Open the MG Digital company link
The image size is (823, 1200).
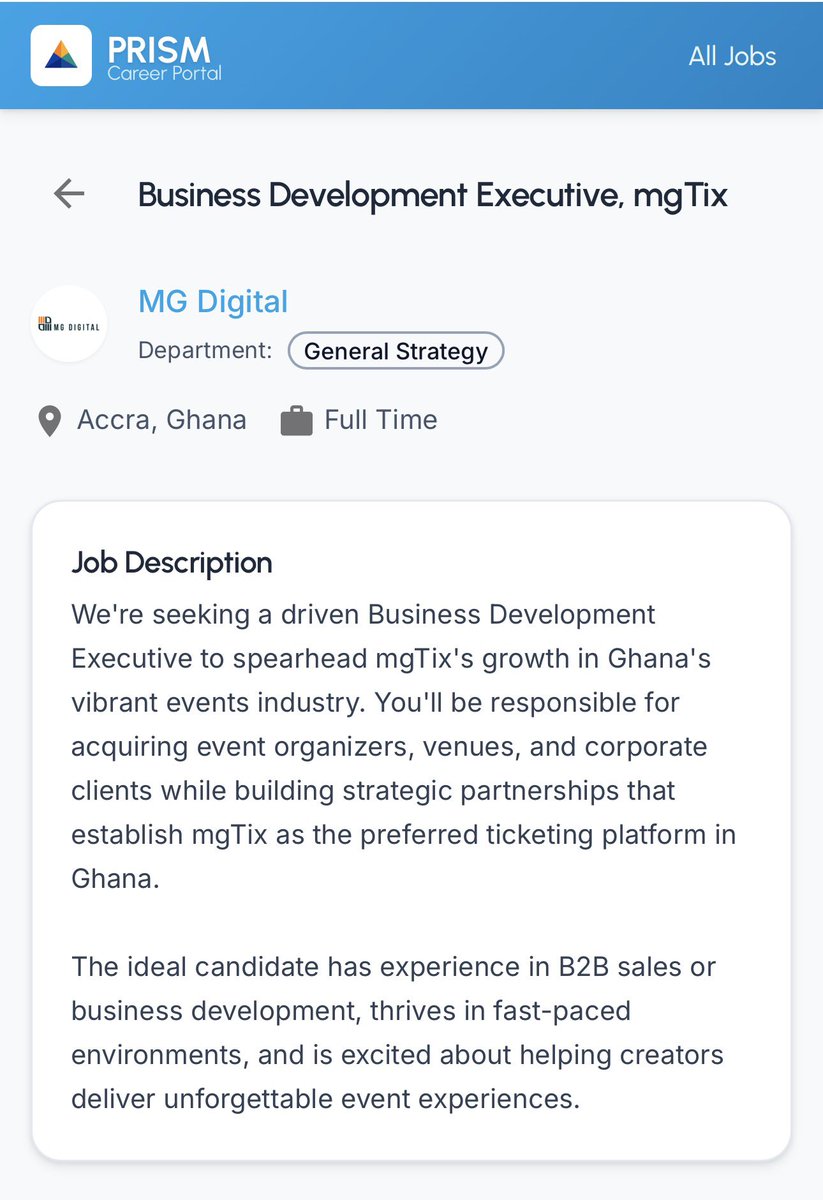(x=213, y=302)
